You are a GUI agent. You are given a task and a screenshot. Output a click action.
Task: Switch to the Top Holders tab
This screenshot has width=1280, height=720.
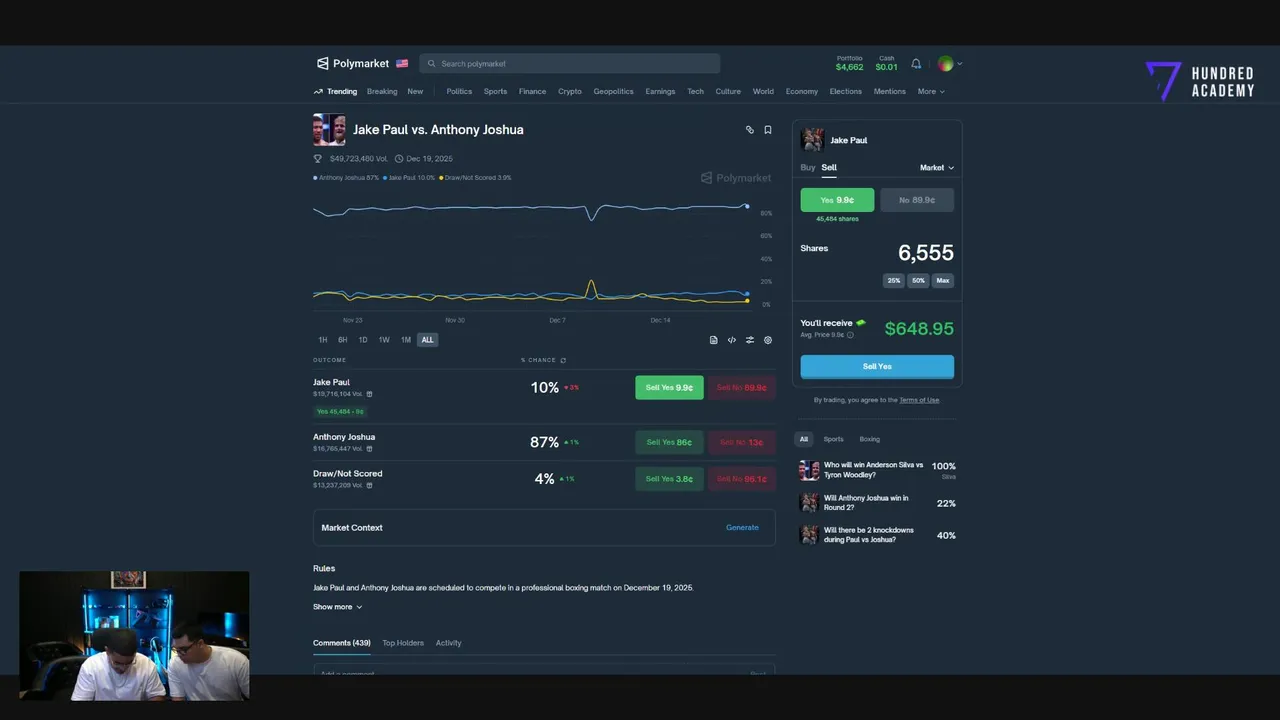coord(403,643)
